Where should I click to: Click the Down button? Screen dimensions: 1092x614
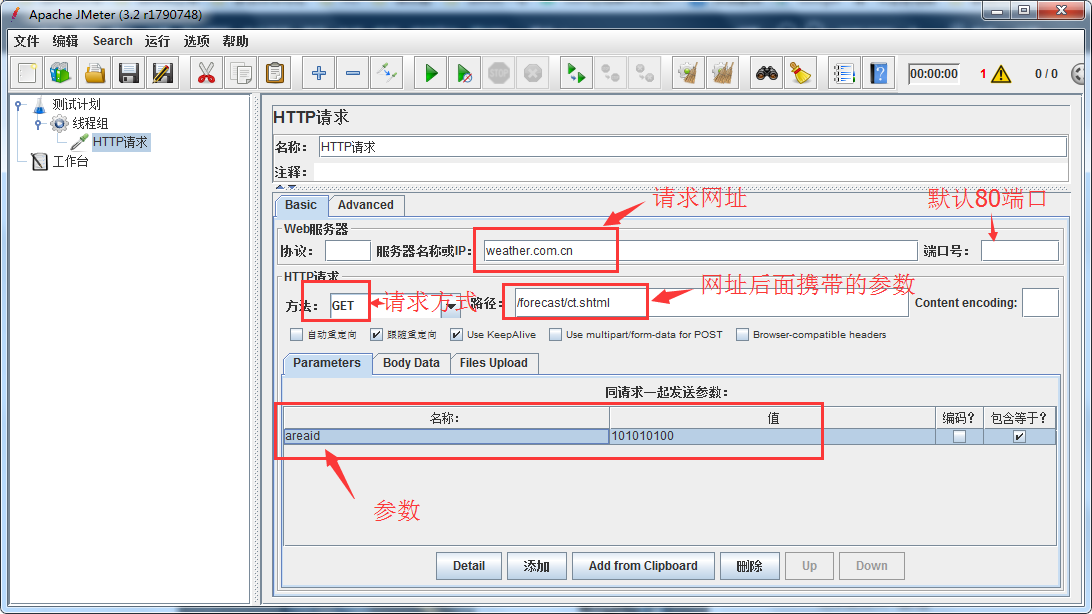coord(872,566)
